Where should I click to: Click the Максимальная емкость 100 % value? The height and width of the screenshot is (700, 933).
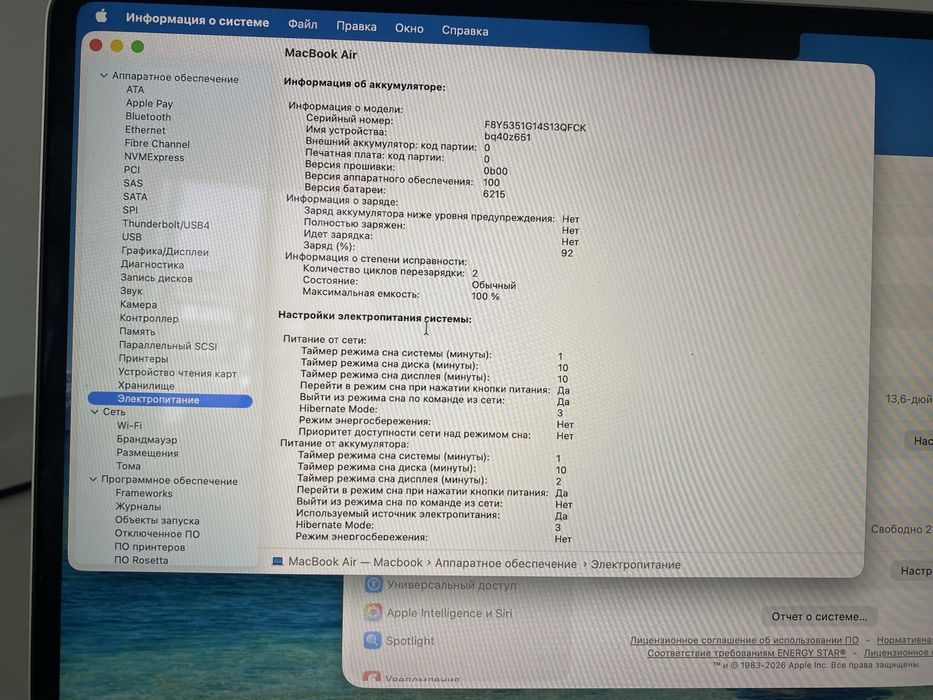486,296
